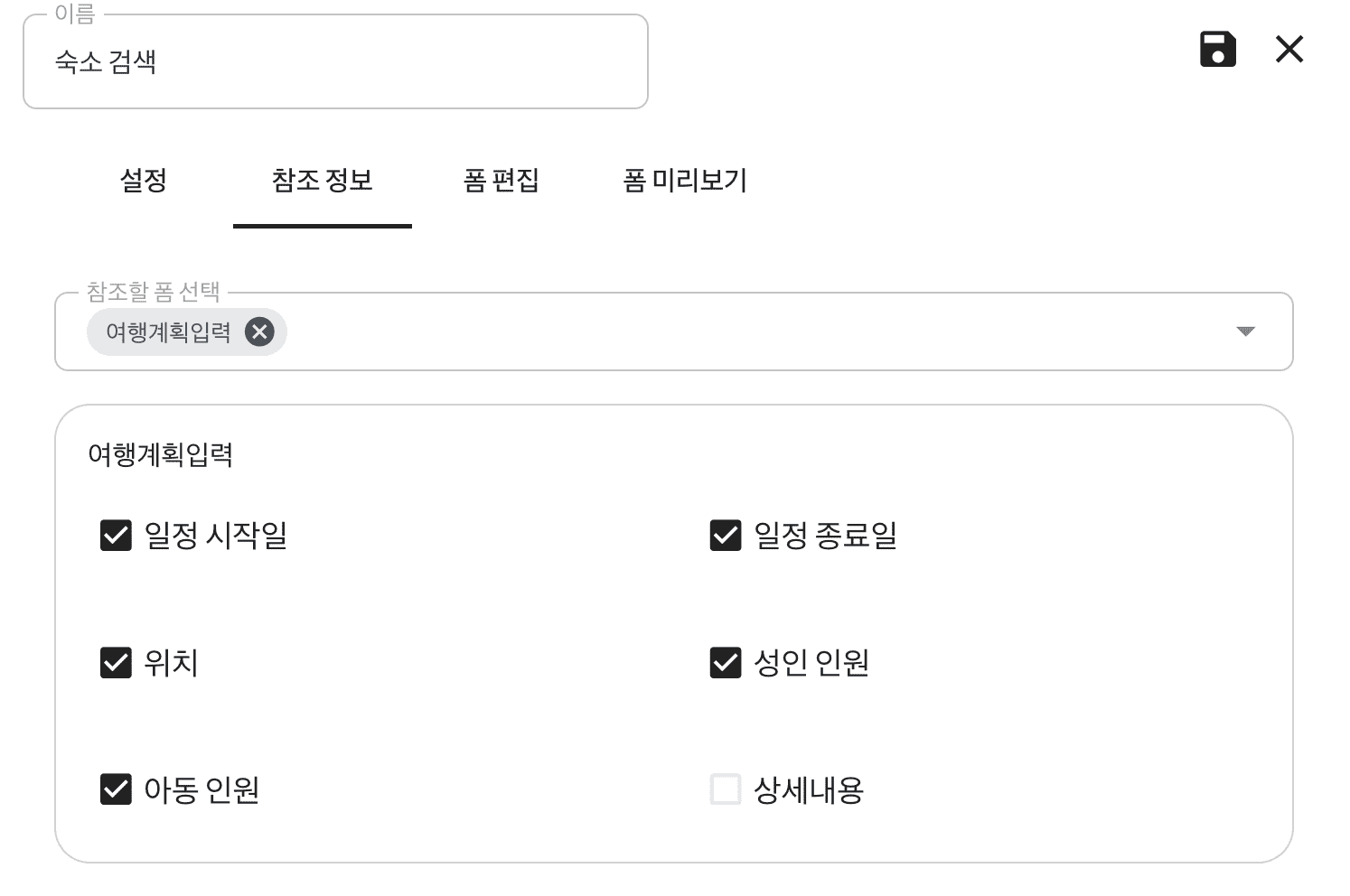Click the 상세내용 label text
The height and width of the screenshot is (896, 1350).
click(x=809, y=790)
